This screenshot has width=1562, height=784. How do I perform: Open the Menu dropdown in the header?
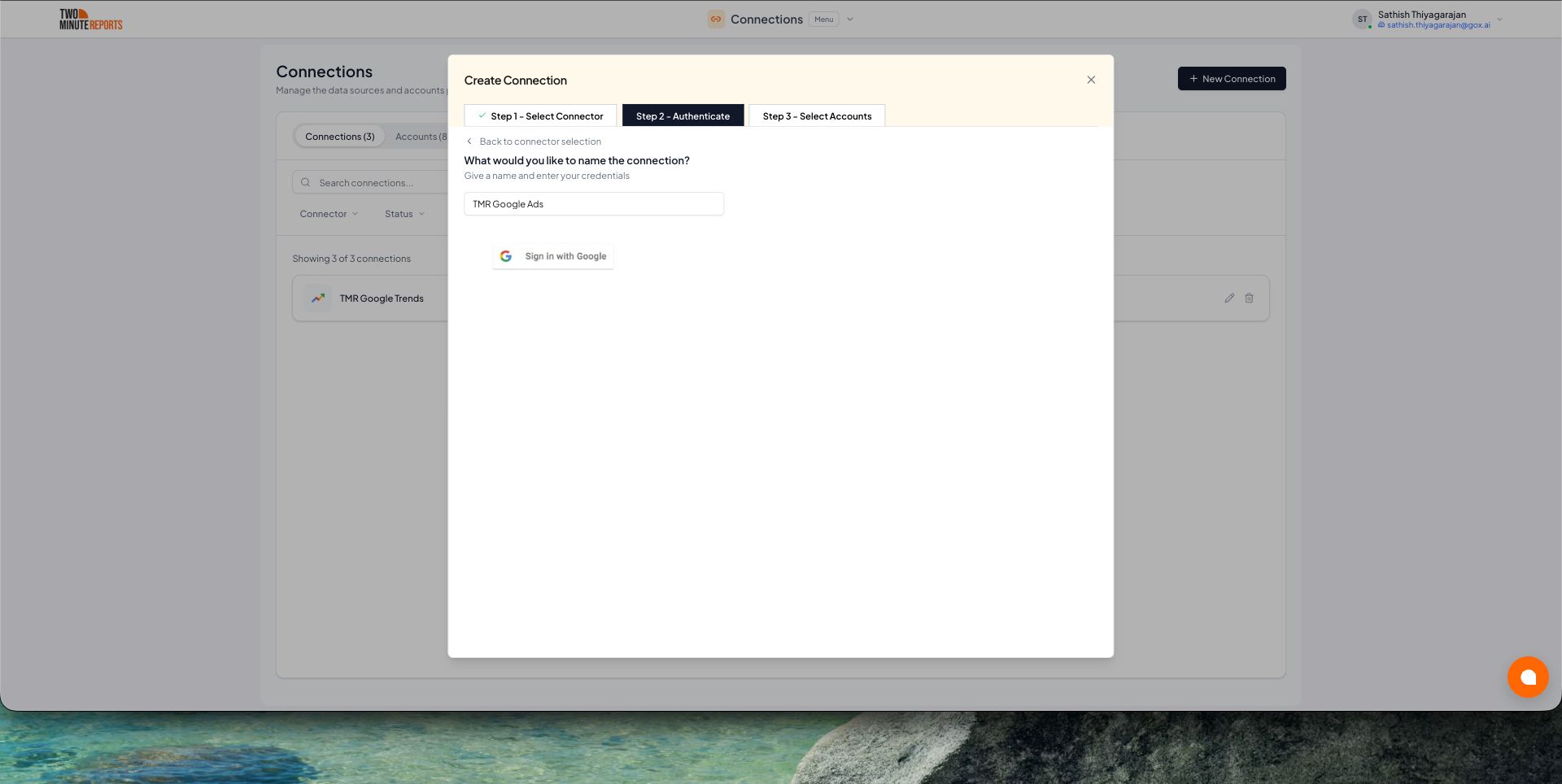(823, 19)
